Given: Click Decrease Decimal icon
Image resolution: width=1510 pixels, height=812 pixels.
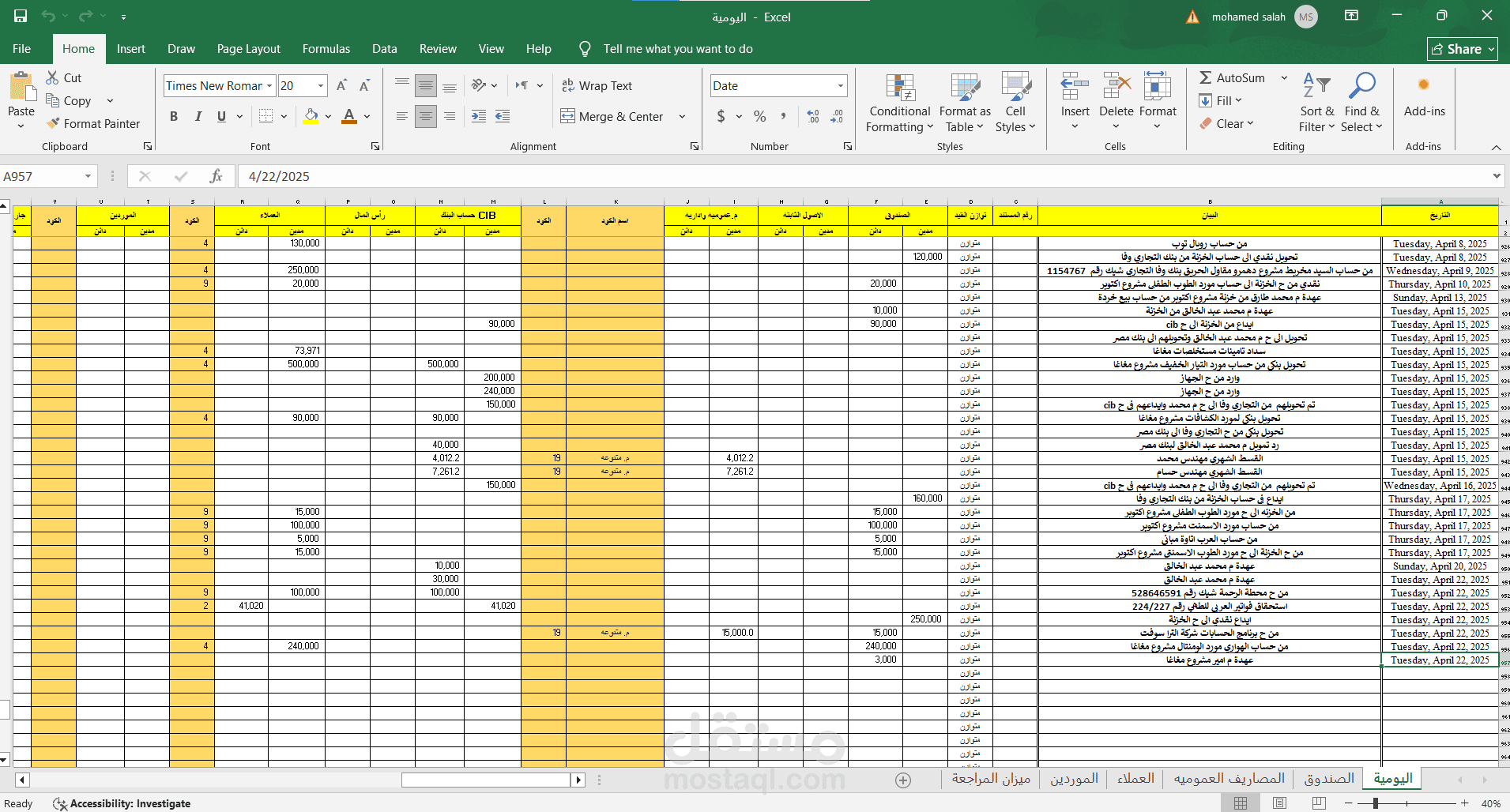Looking at the screenshot, I should [837, 116].
